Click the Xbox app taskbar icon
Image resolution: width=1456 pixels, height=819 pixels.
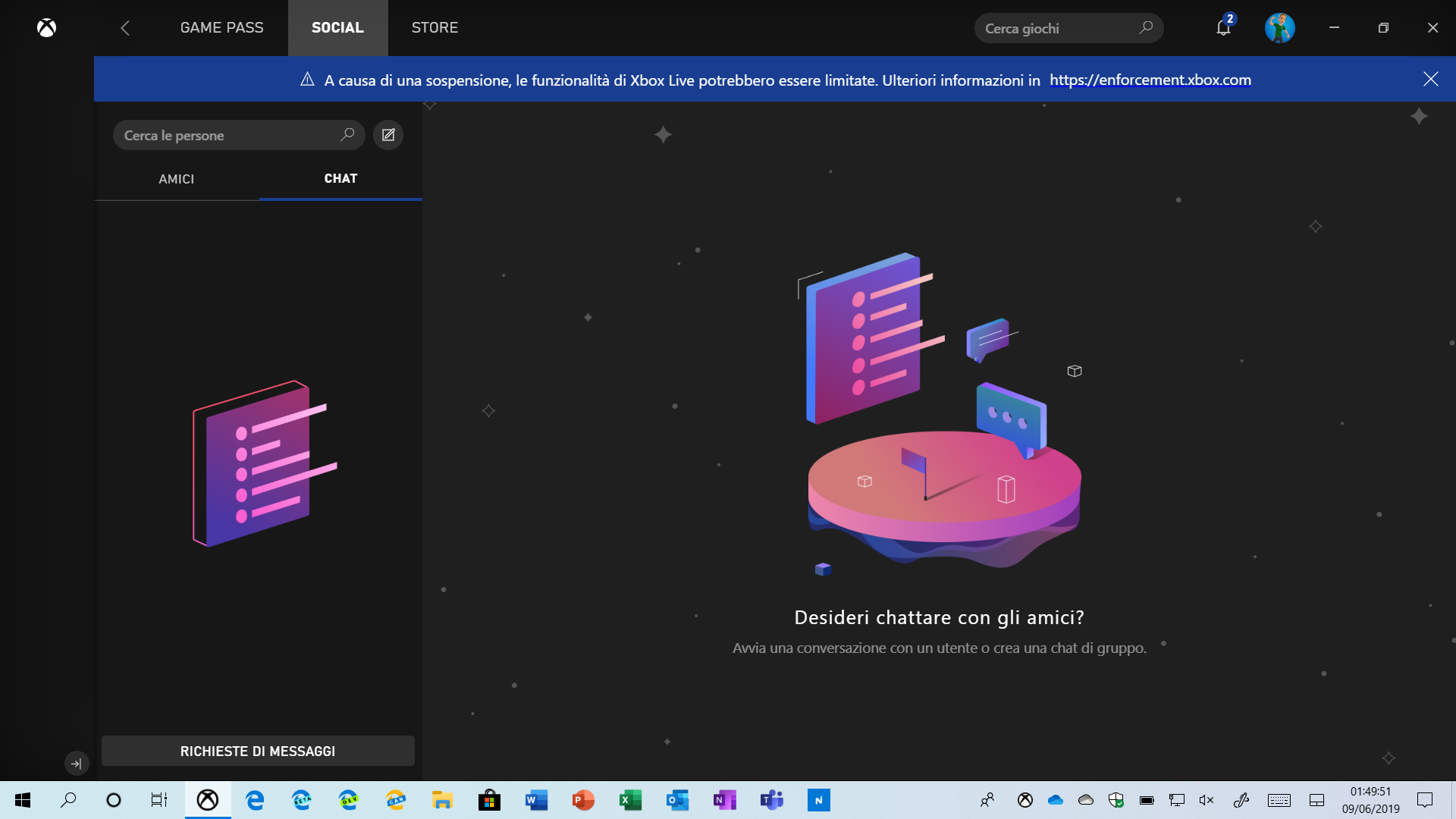[x=208, y=800]
